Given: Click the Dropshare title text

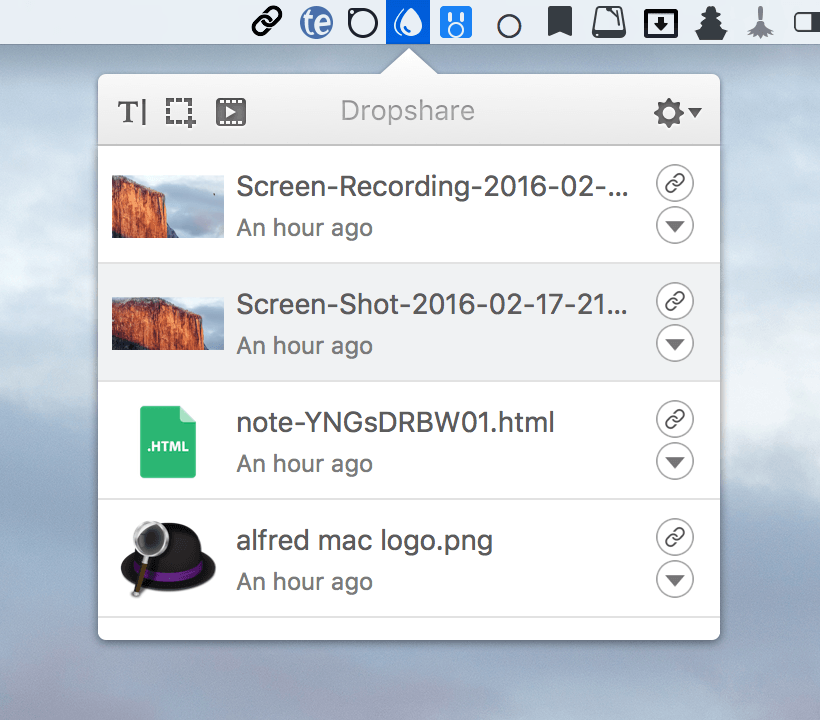Looking at the screenshot, I should 407,111.
